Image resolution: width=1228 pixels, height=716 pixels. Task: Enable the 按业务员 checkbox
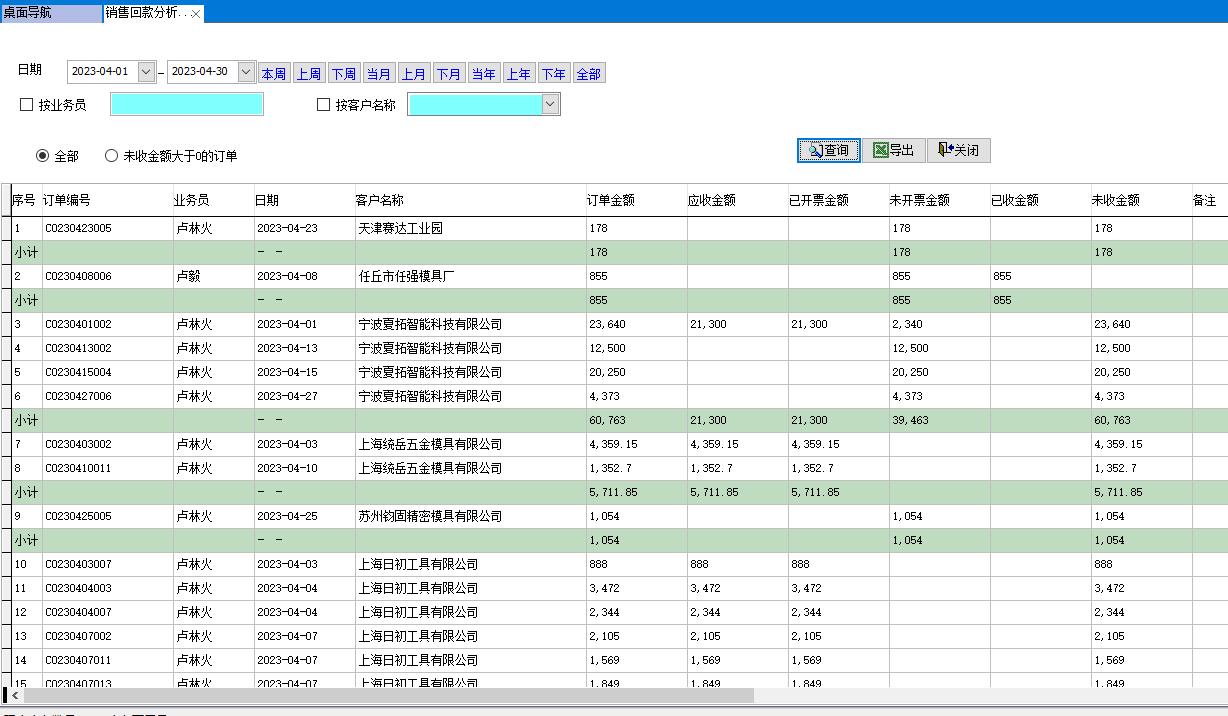click(27, 105)
